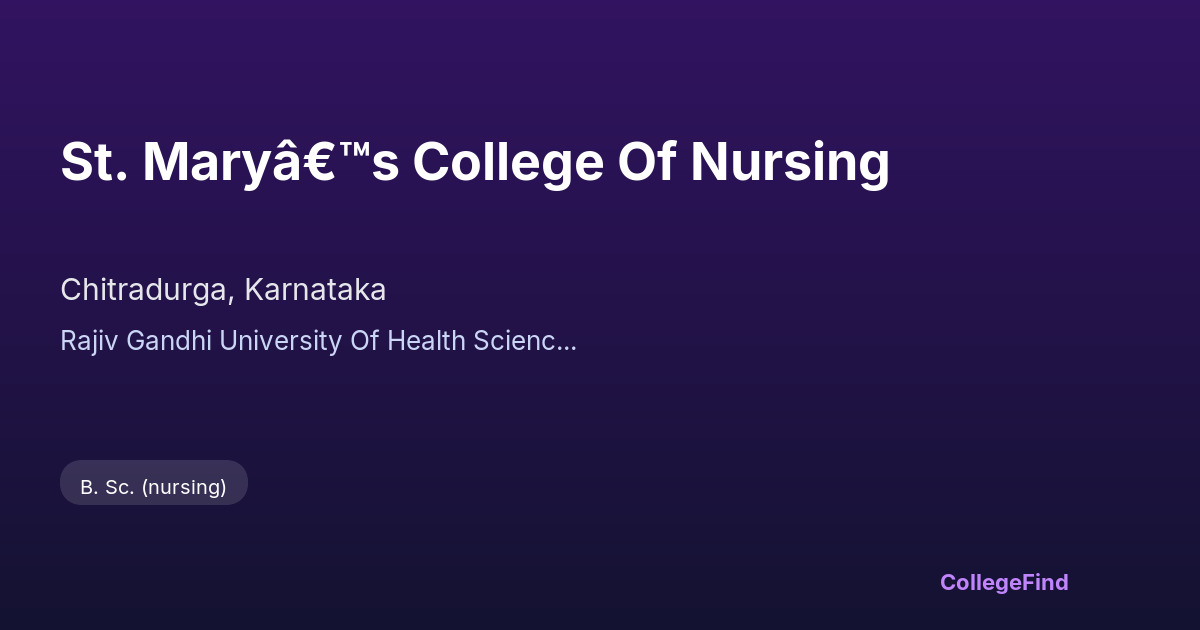1200x630 pixels.
Task: Open the Chitradurga, Karnataka location text
Action: click(x=223, y=290)
